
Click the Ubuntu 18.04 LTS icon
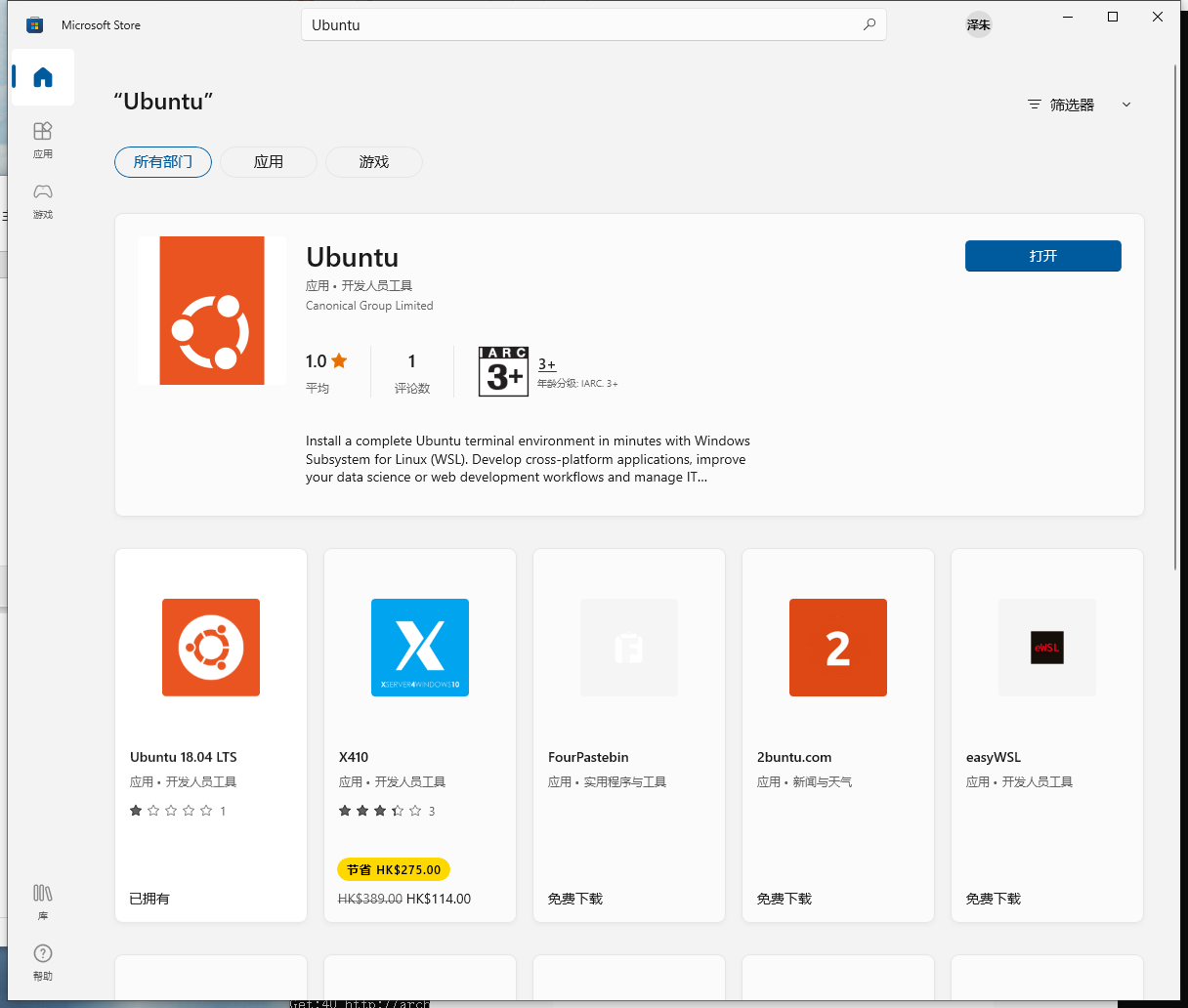coord(211,648)
